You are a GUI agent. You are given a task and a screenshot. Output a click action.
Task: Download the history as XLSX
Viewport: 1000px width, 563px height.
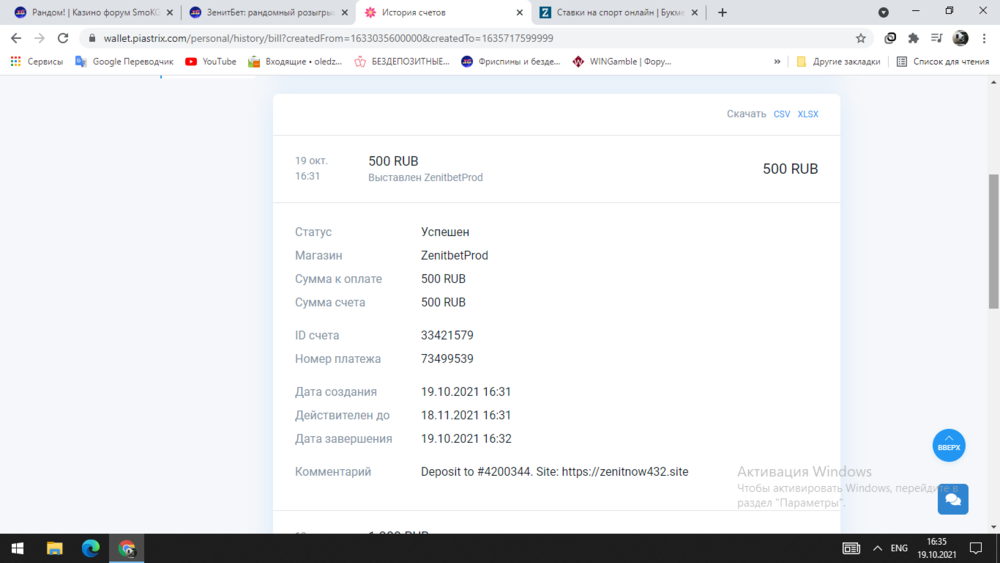coord(807,114)
